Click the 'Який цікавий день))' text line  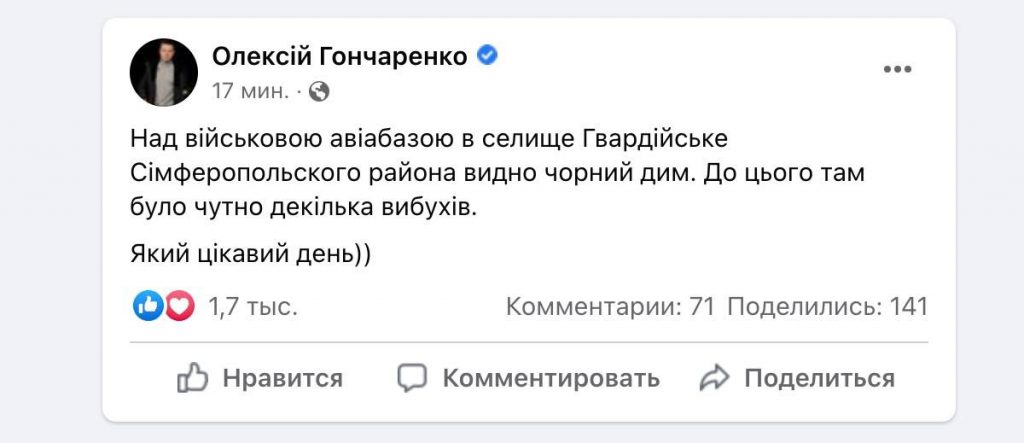pos(250,253)
